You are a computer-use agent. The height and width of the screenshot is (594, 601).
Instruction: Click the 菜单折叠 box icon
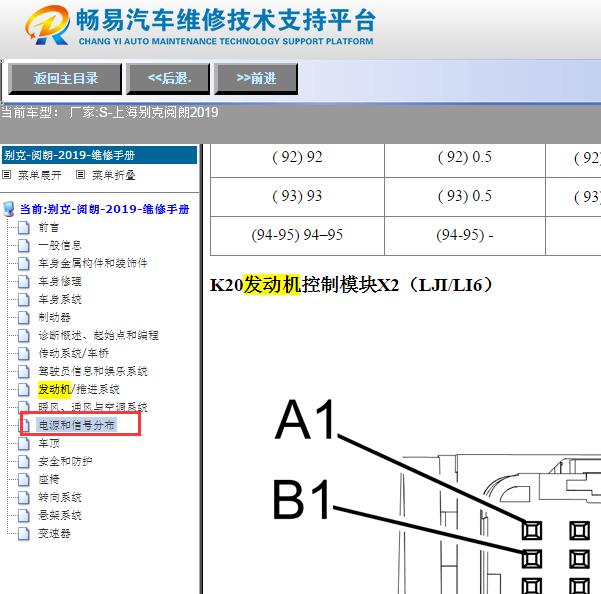(x=80, y=175)
